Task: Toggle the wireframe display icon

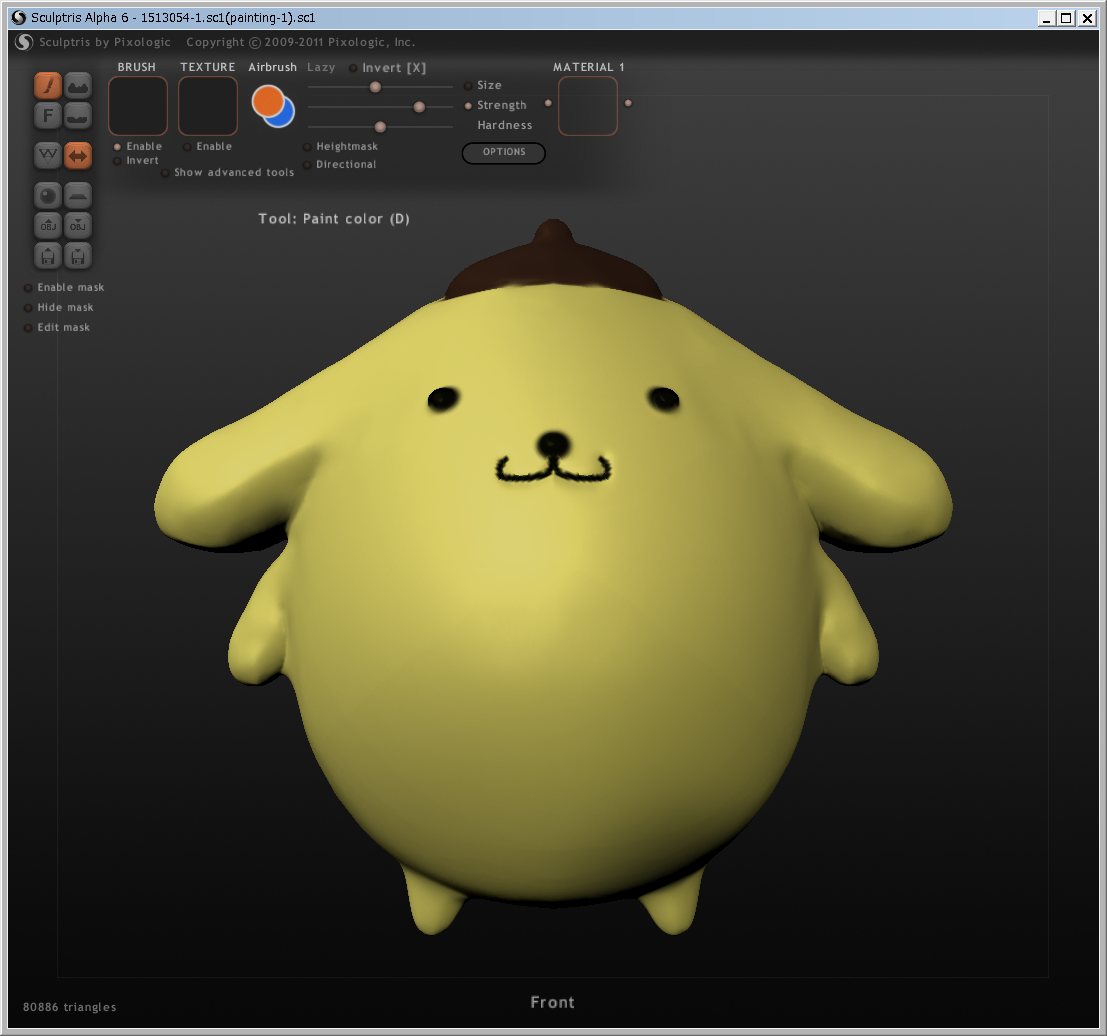Action: click(x=48, y=155)
